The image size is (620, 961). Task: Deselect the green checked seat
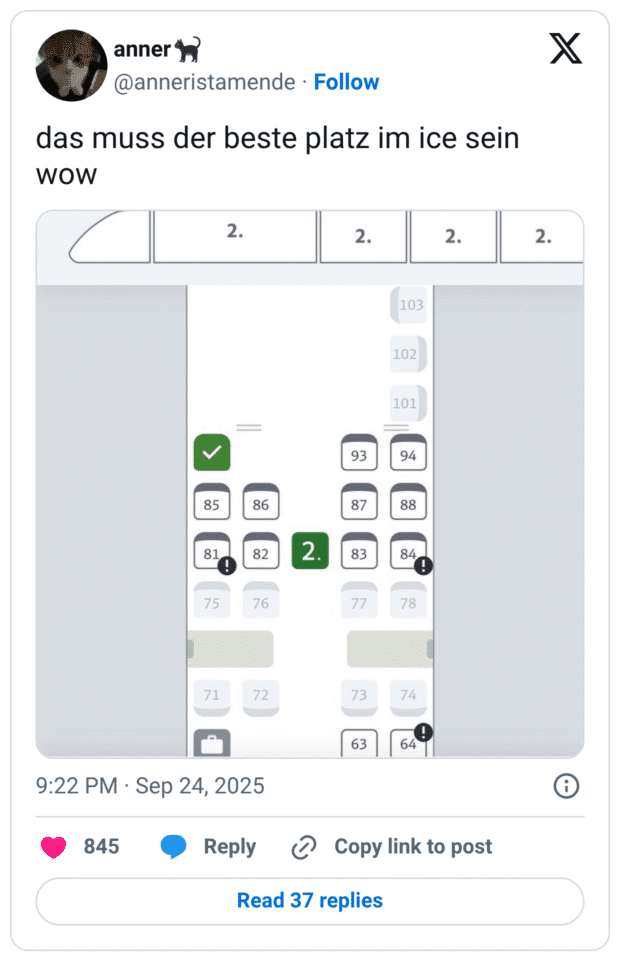[x=212, y=453]
